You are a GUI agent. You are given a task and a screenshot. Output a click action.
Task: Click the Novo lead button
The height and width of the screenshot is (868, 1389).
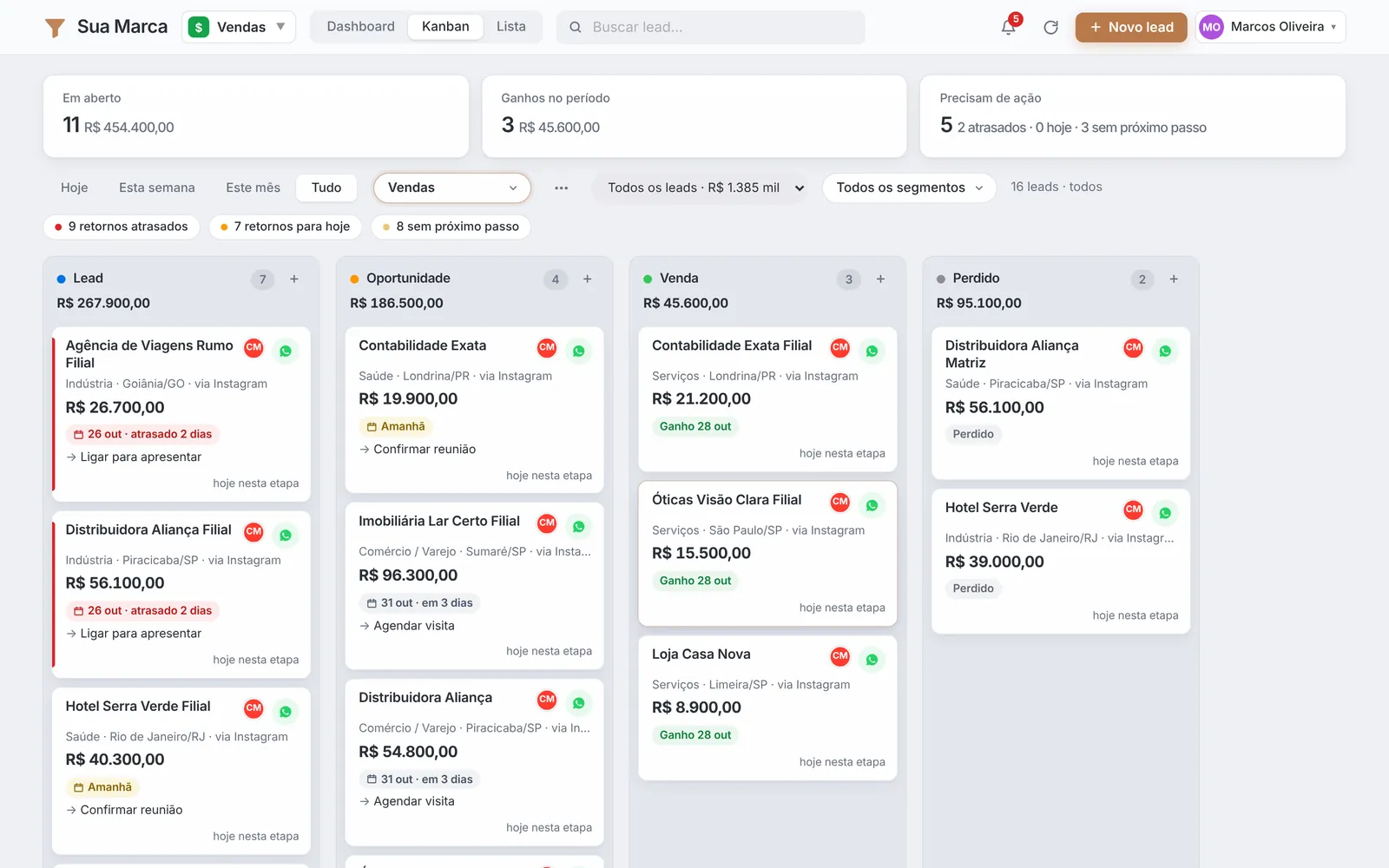click(x=1131, y=27)
